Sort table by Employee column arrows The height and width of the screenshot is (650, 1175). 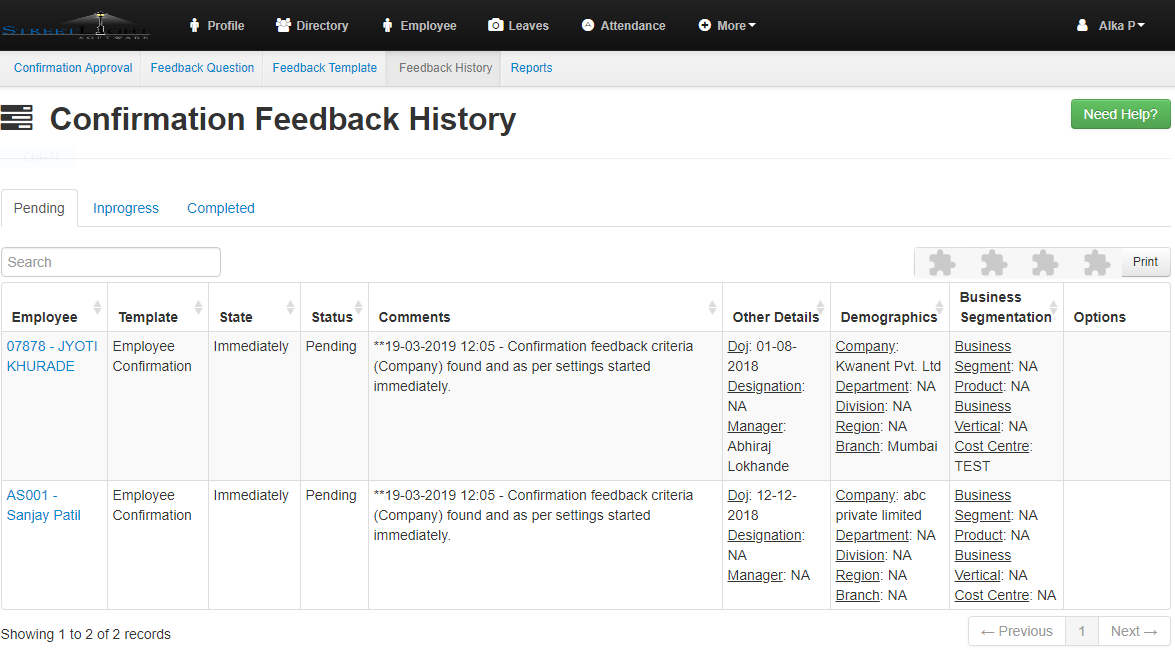click(97, 307)
